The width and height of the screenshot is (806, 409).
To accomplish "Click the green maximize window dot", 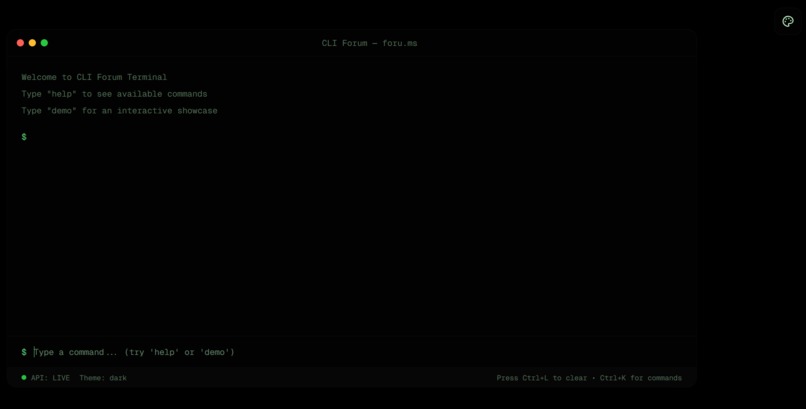I will pos(44,43).
